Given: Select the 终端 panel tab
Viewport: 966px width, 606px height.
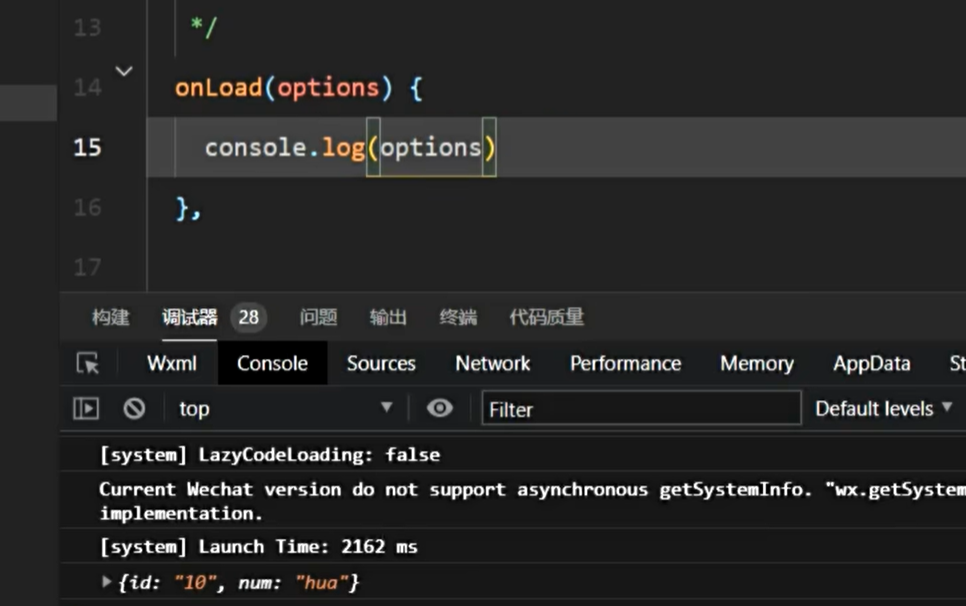Looking at the screenshot, I should click(x=458, y=318).
